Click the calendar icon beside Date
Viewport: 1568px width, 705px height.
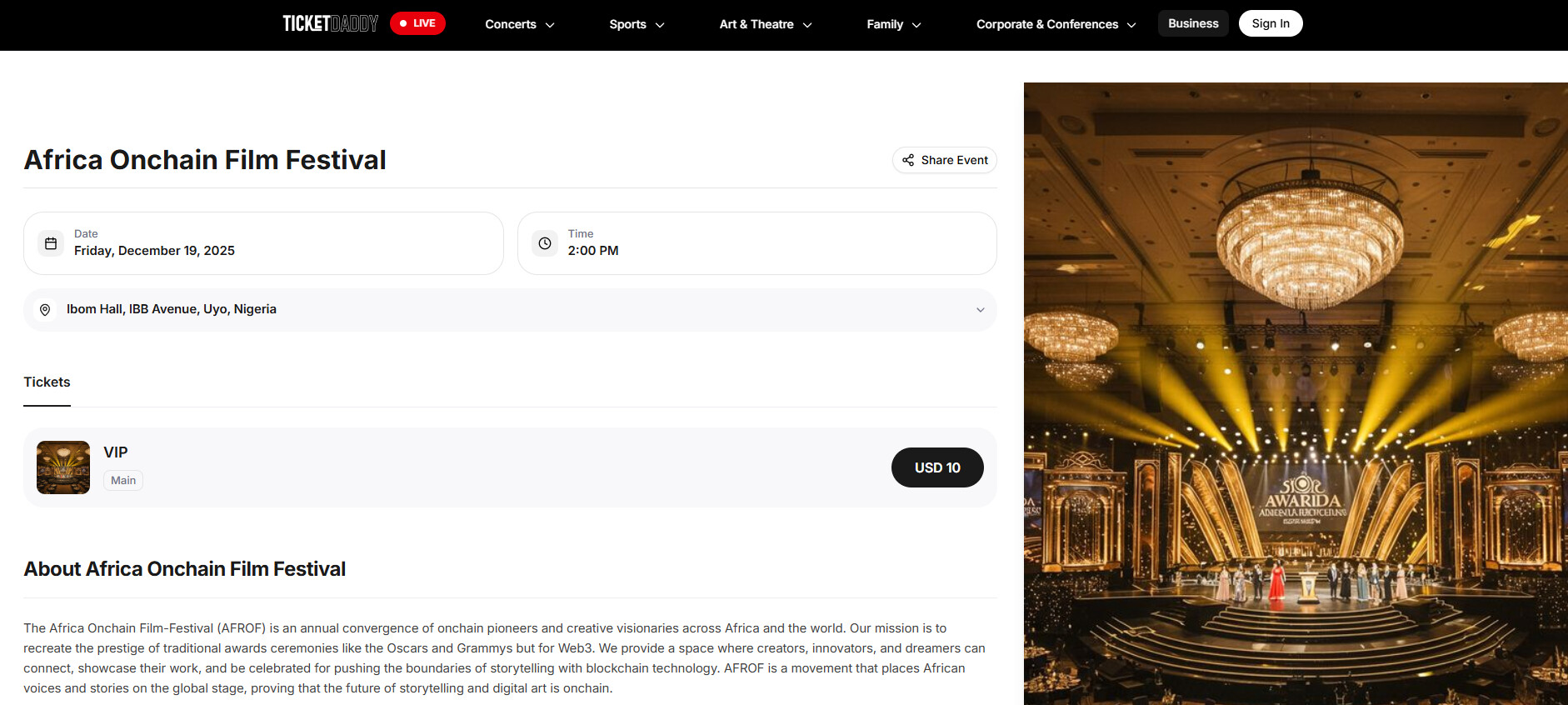pos(51,243)
